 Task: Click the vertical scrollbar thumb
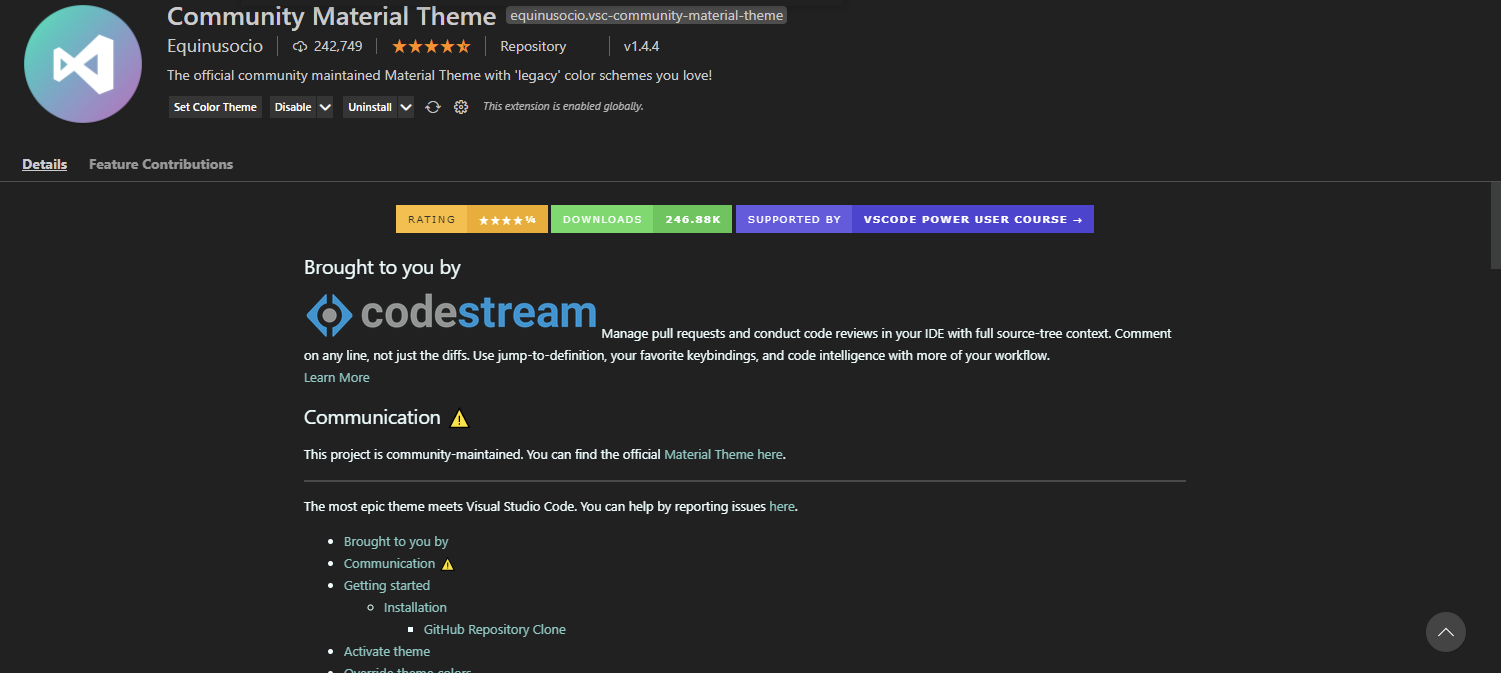[1496, 225]
